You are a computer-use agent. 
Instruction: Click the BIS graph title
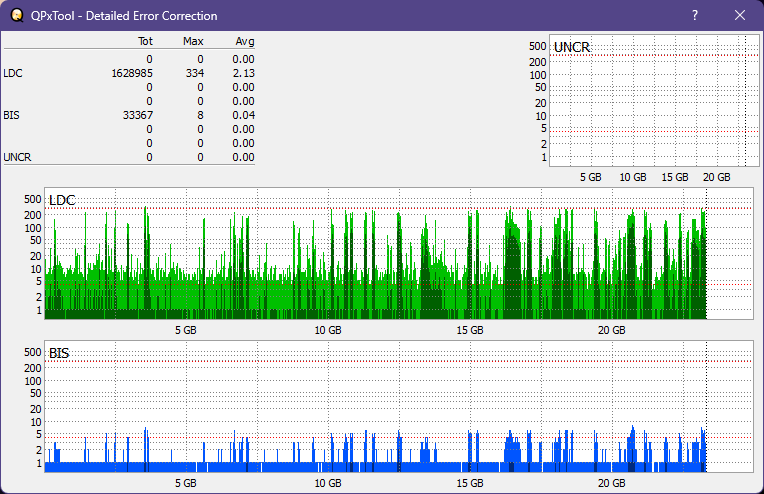[59, 353]
